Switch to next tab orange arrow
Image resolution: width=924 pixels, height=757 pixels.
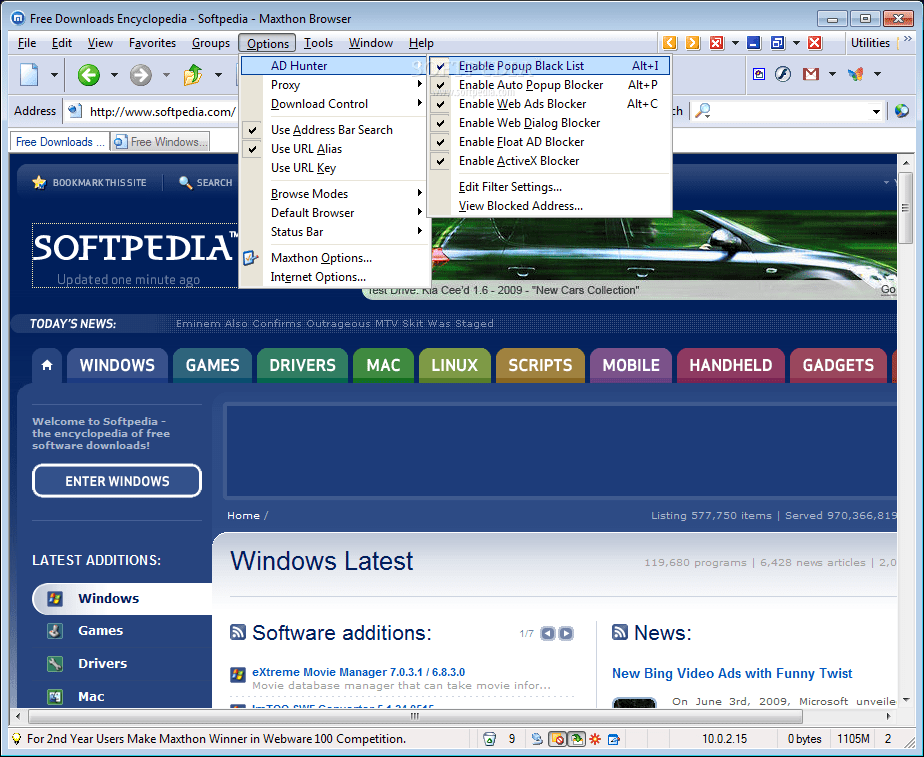click(x=693, y=42)
